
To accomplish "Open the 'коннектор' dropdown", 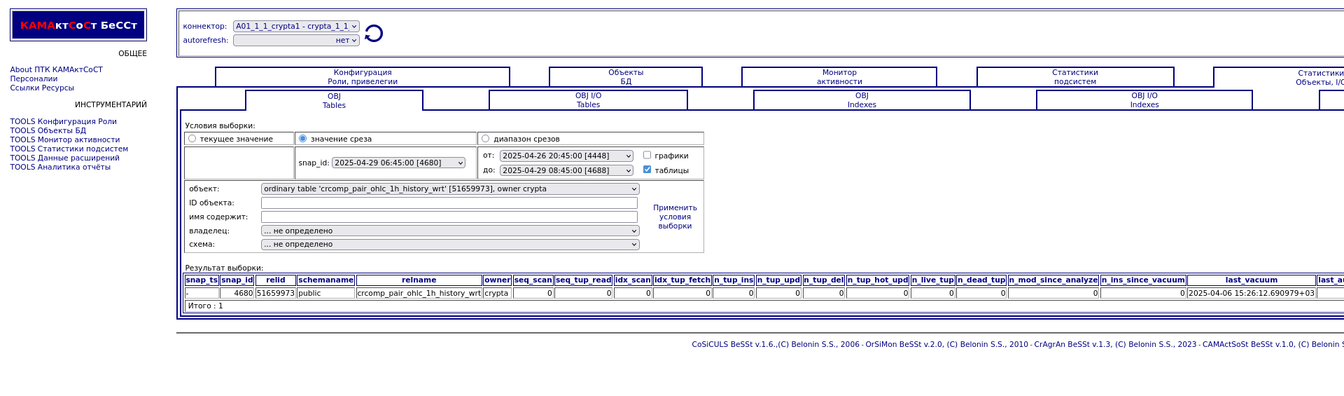I will 296,26.
